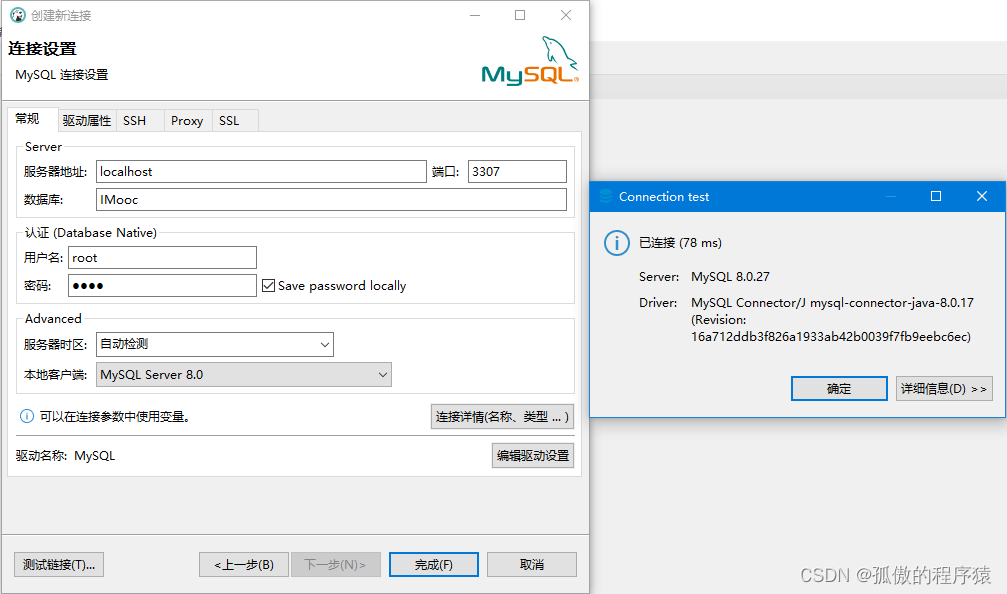Click the 下一步(N)> button
This screenshot has width=1007, height=594.
point(336,564)
